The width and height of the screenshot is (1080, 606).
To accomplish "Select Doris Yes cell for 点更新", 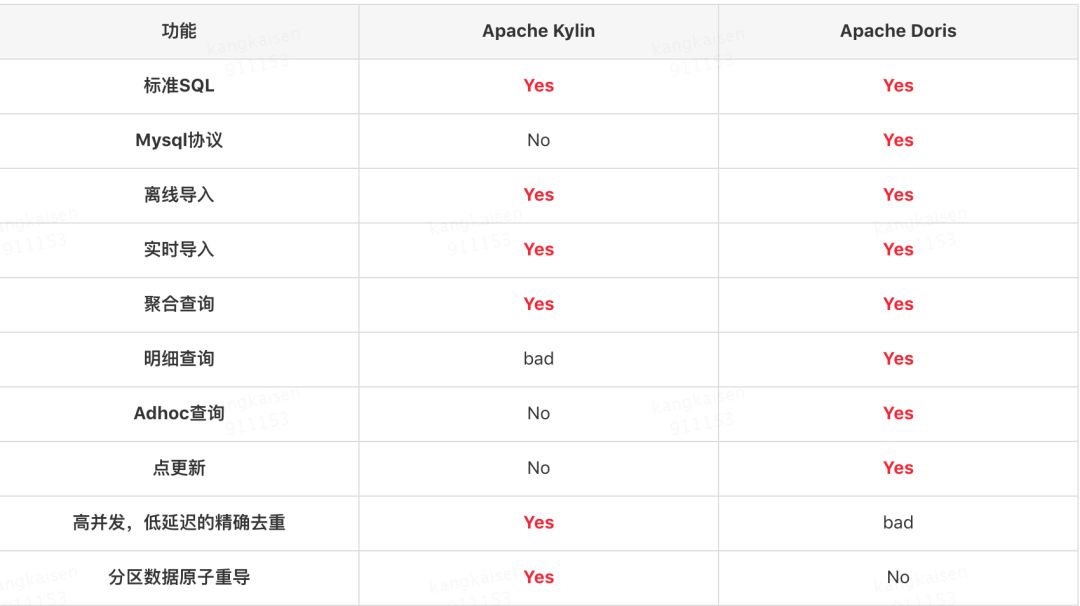I will (898, 468).
